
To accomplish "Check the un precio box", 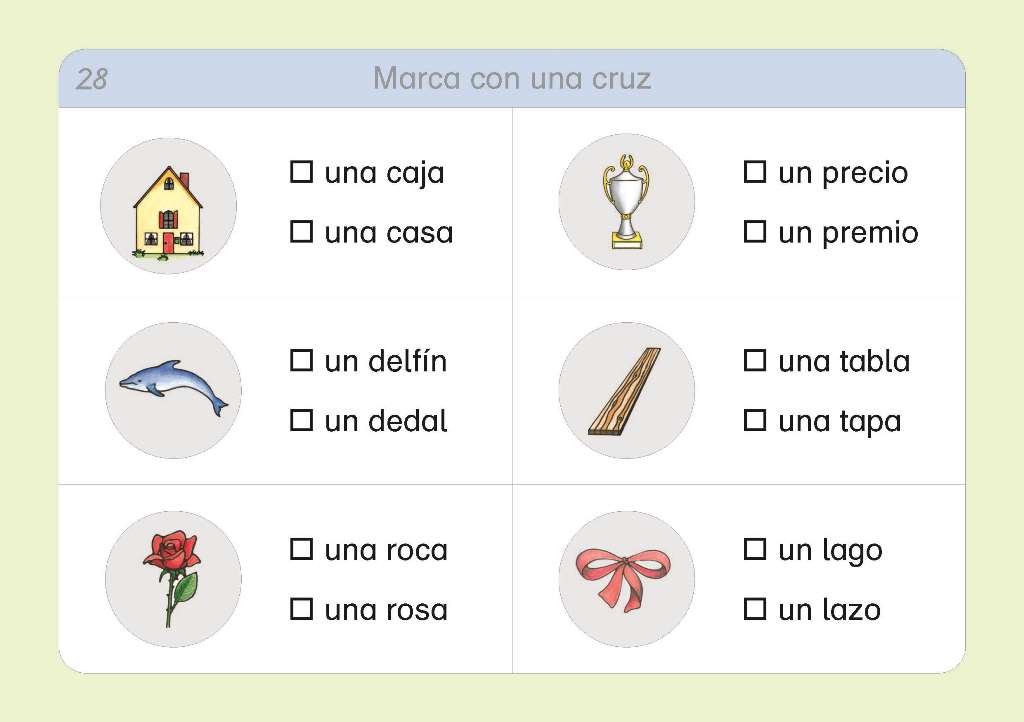I will [755, 172].
